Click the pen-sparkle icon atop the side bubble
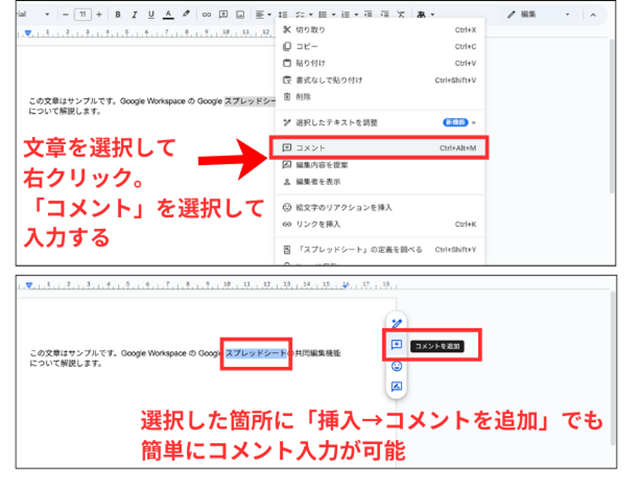Viewport: 640px width, 487px height. click(397, 323)
